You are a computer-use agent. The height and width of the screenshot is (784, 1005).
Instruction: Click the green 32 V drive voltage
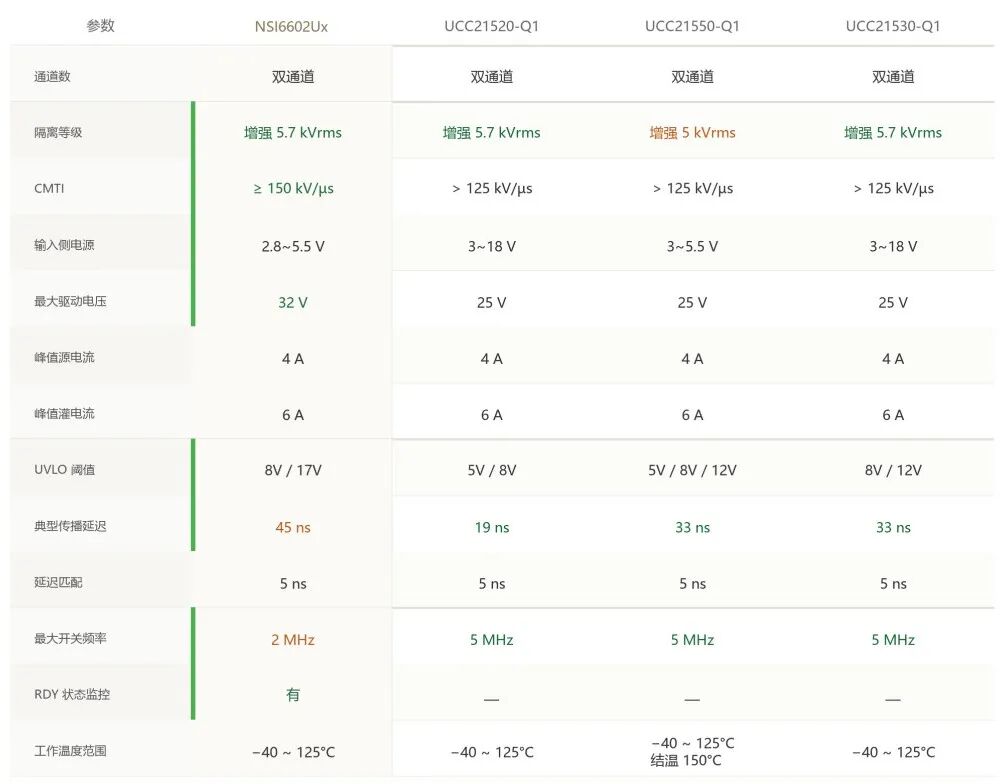[x=293, y=303]
